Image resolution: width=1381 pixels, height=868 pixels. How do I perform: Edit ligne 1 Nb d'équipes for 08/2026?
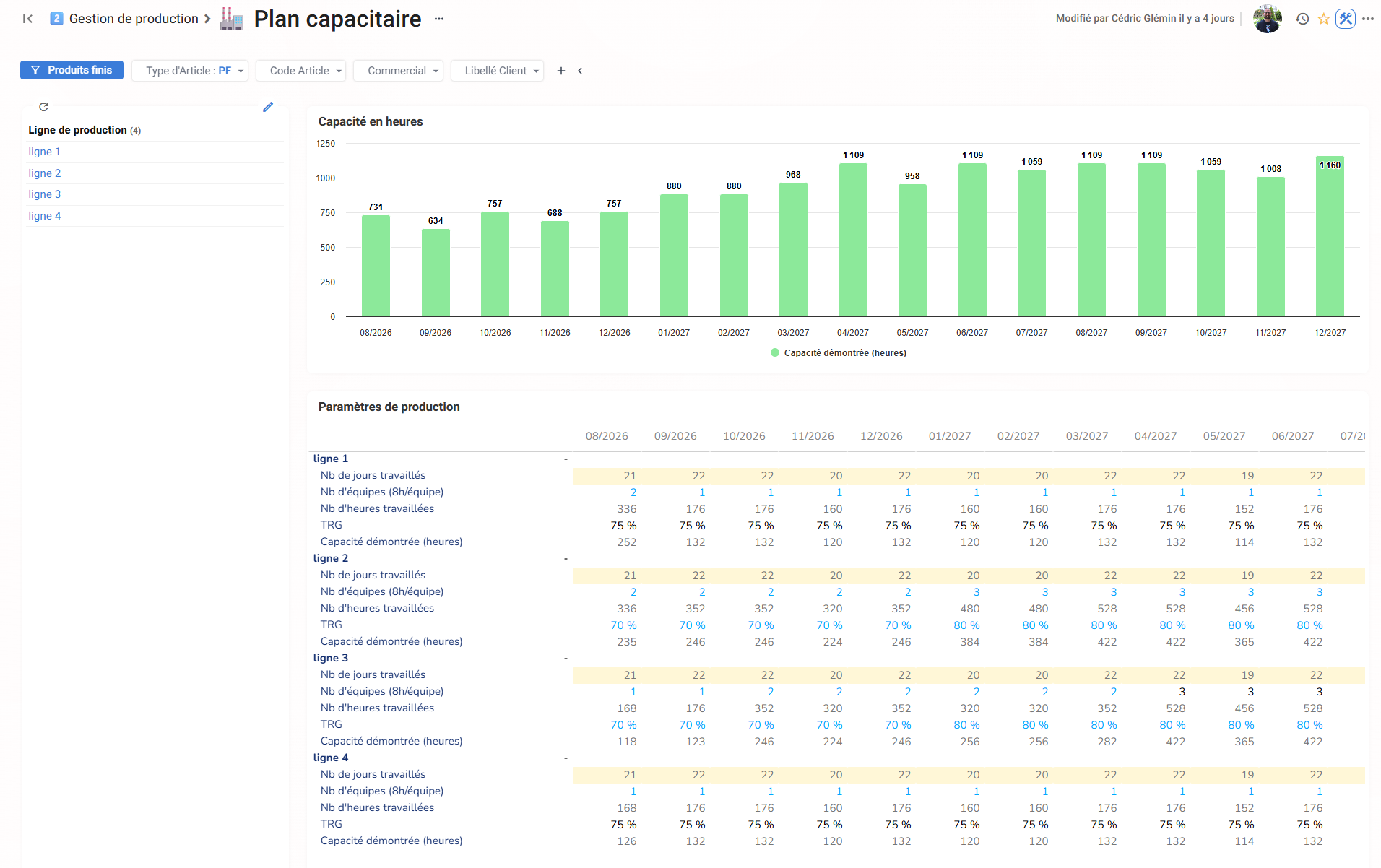[x=633, y=492]
